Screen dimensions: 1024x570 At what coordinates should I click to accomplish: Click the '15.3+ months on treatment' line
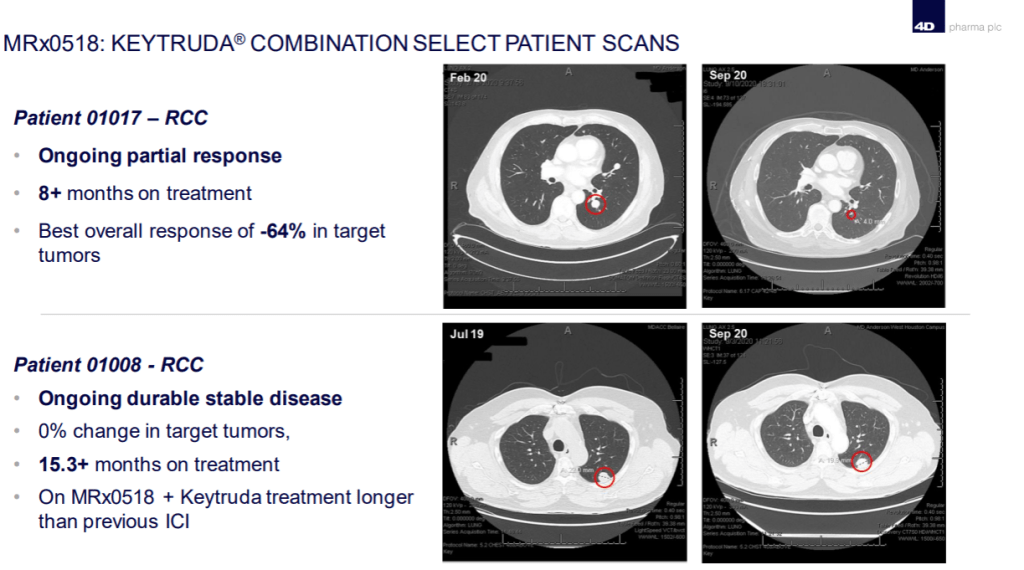click(159, 464)
